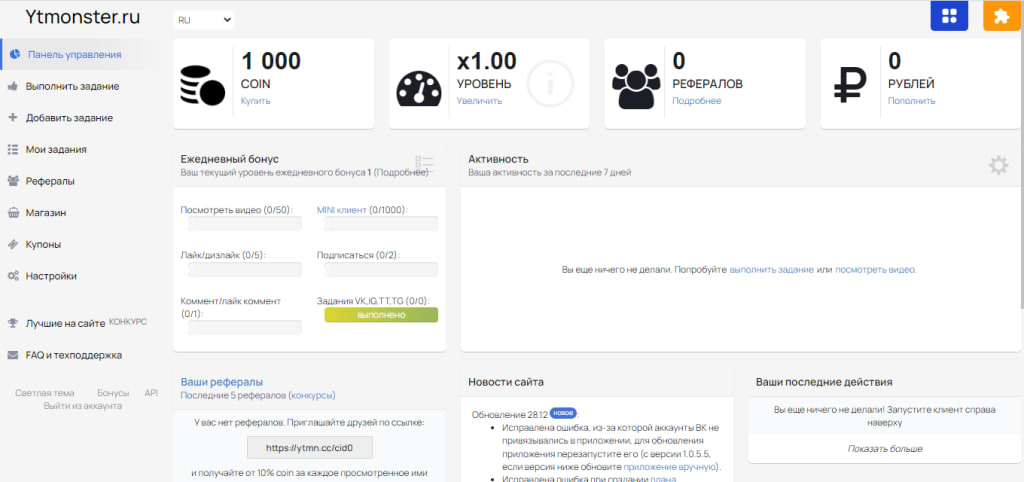Viewport: 1024px width, 482px height.
Task: Click the конкурсы link
Action: (312, 395)
